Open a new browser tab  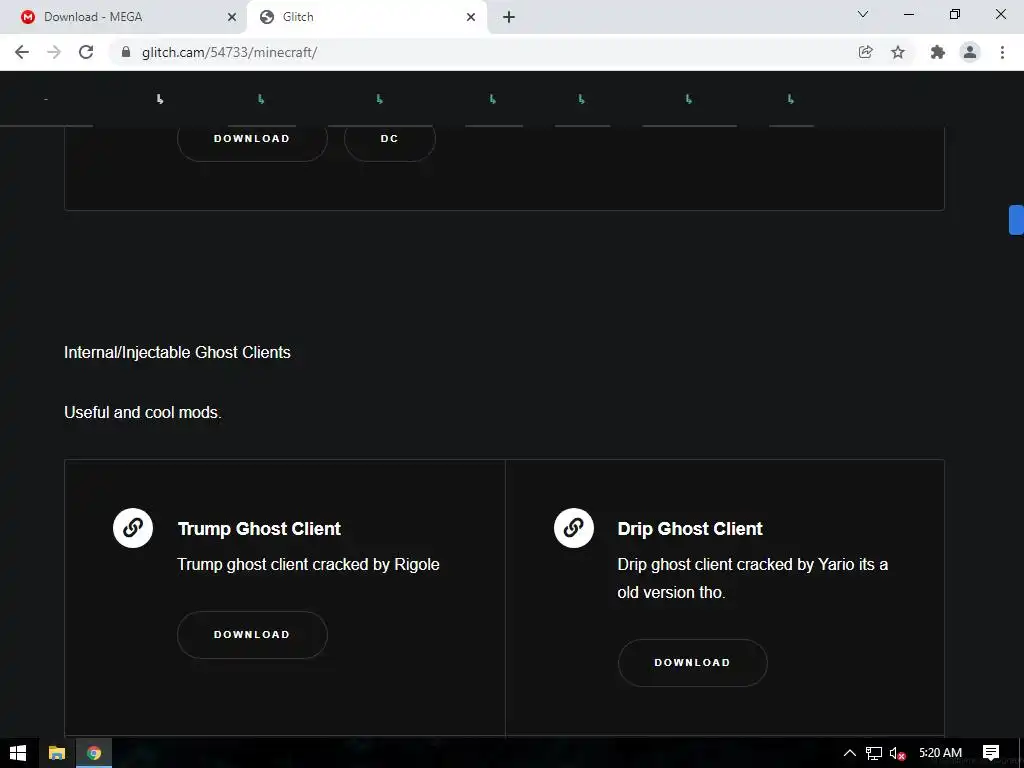509,17
